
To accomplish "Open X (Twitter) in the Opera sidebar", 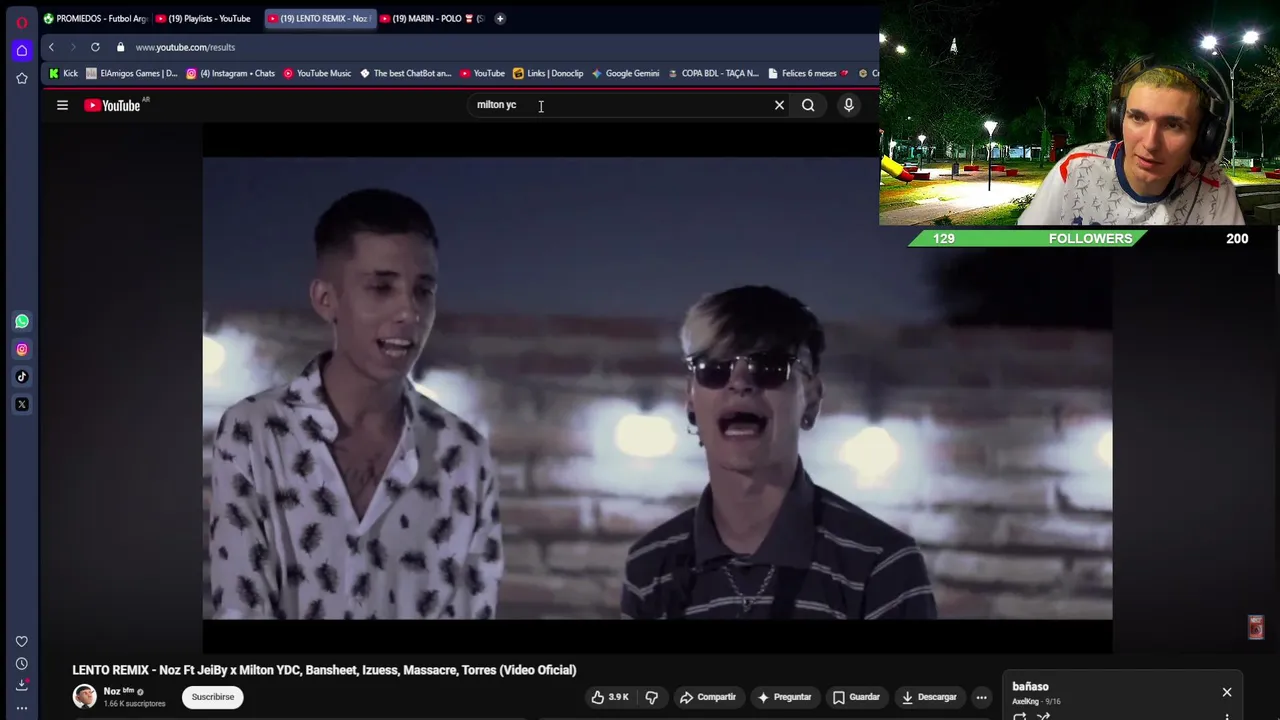I will (x=22, y=405).
